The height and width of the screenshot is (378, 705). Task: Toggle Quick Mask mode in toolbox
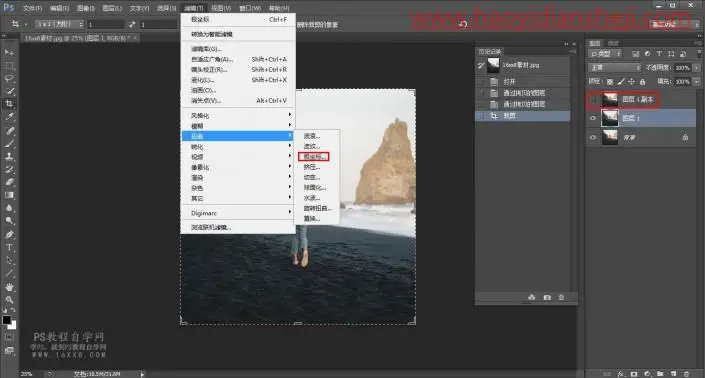tap(9, 337)
